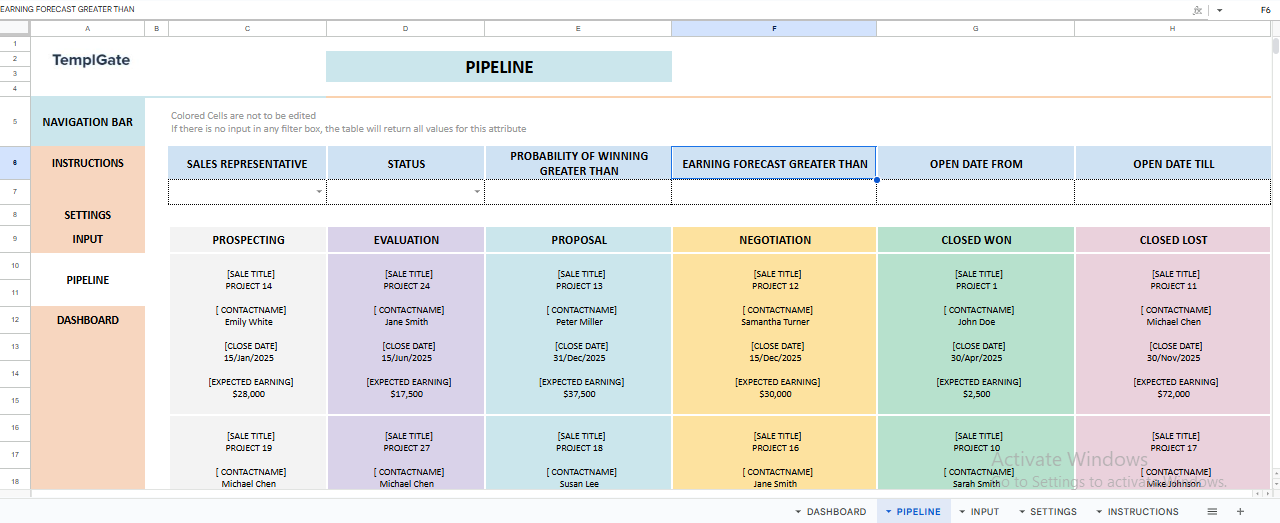The image size is (1280, 523).
Task: Go to INPUT in navigation bar
Action: [88, 239]
